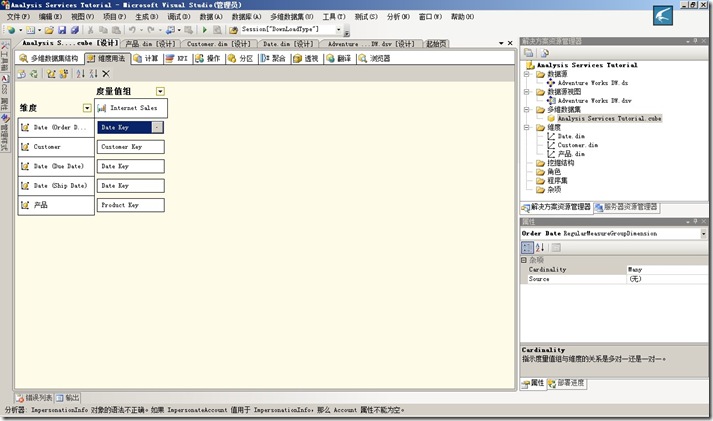Click the Undo arrow icon
This screenshot has width=713, height=421.
(132, 30)
